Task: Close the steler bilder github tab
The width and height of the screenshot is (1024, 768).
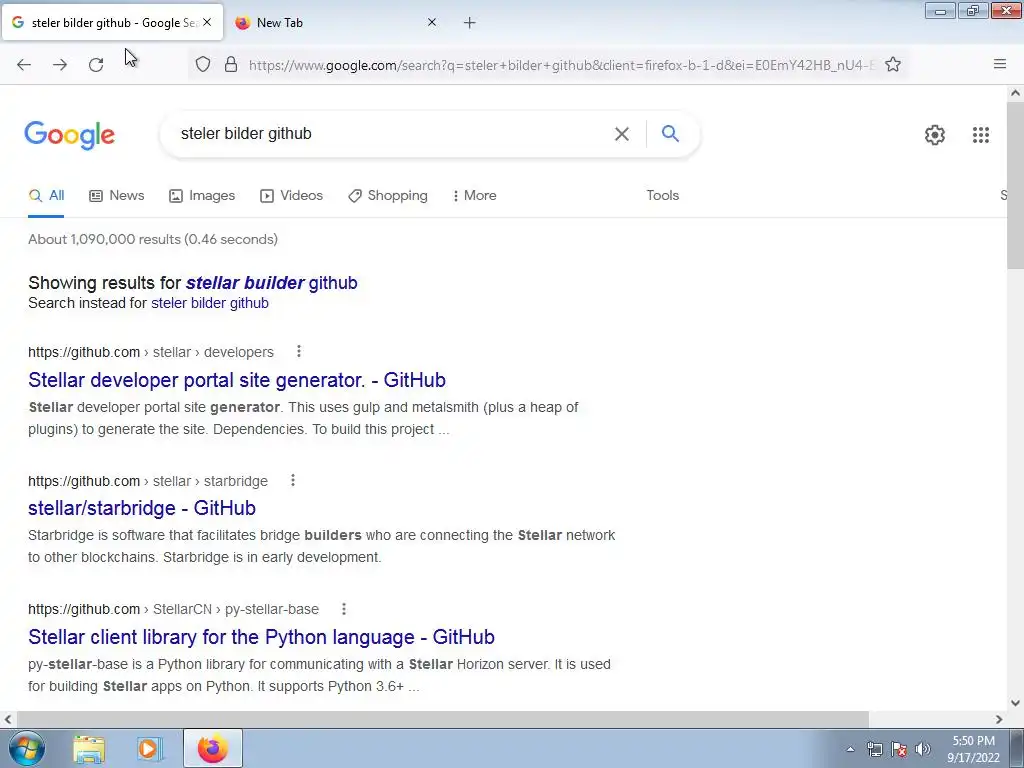Action: coord(207,22)
